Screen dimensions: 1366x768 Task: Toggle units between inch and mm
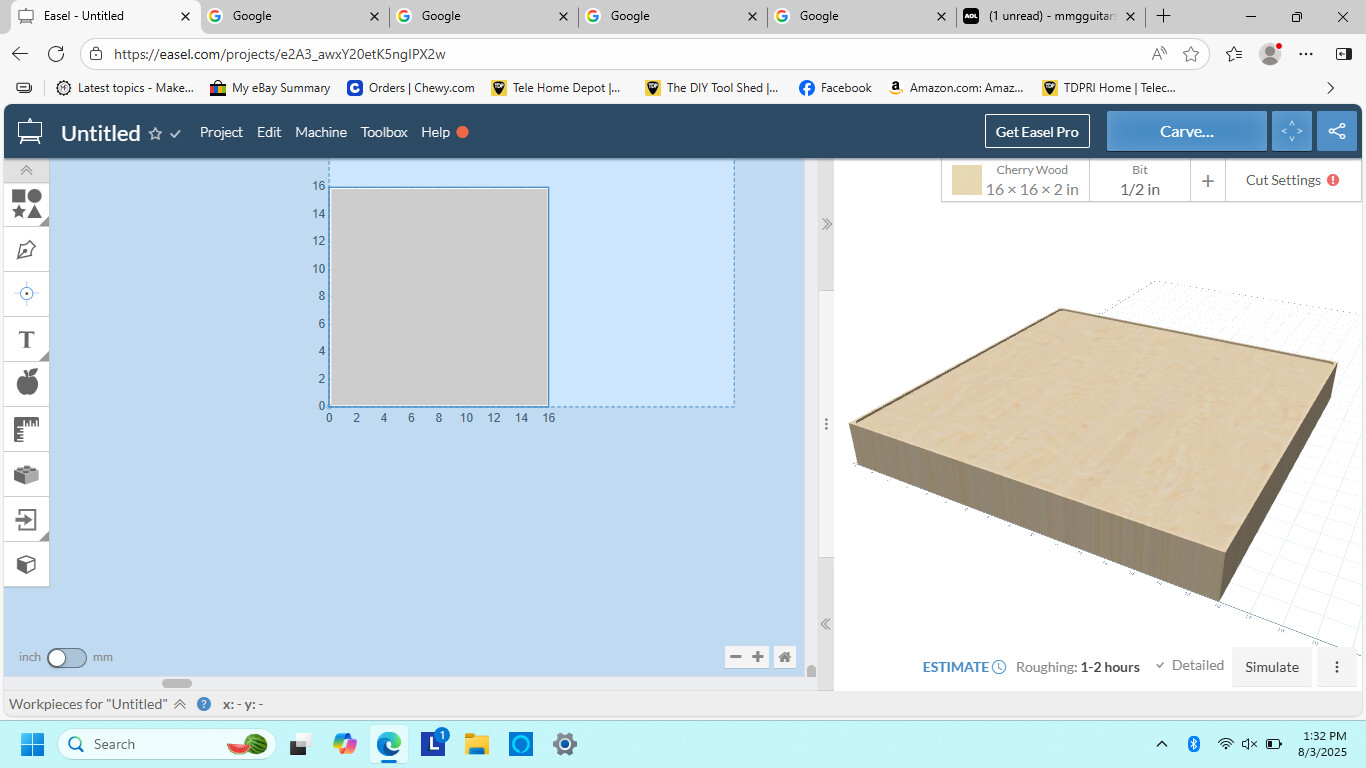(66, 657)
